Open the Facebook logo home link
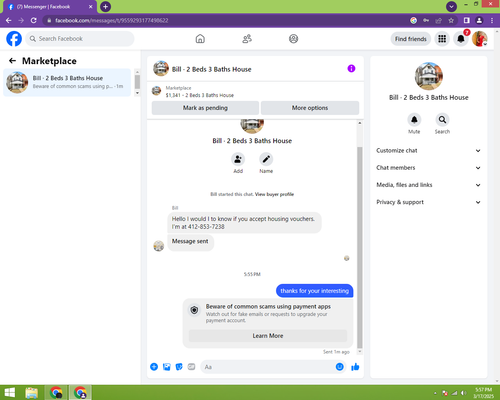500x400 pixels. pyautogui.click(x=14, y=39)
